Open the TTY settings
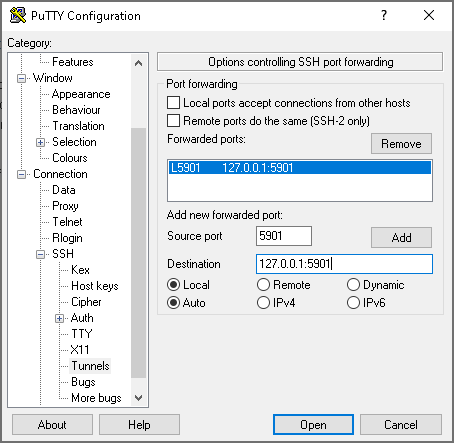454x443 pixels. [82, 334]
